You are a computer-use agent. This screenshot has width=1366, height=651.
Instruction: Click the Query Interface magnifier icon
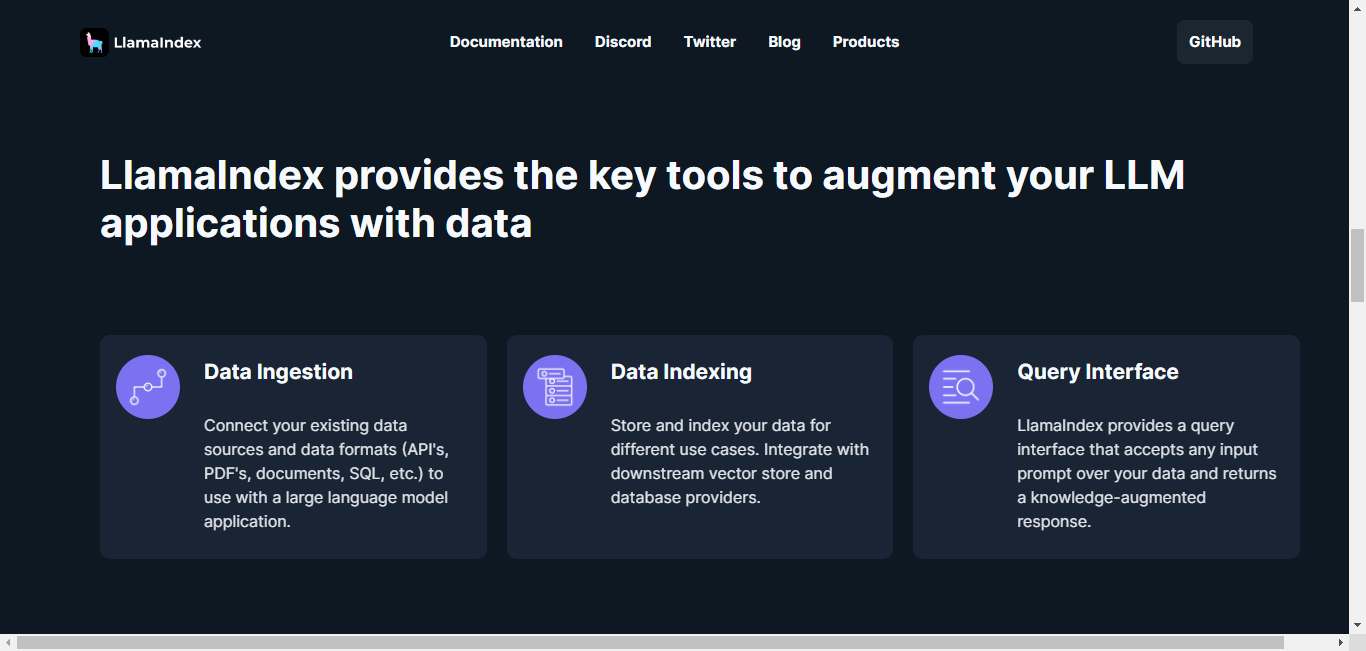coord(961,387)
